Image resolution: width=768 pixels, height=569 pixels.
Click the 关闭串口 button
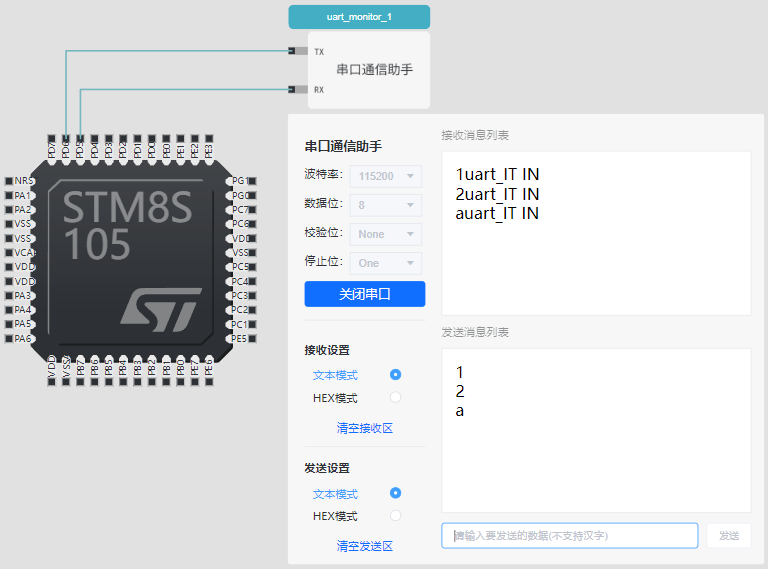(x=365, y=294)
